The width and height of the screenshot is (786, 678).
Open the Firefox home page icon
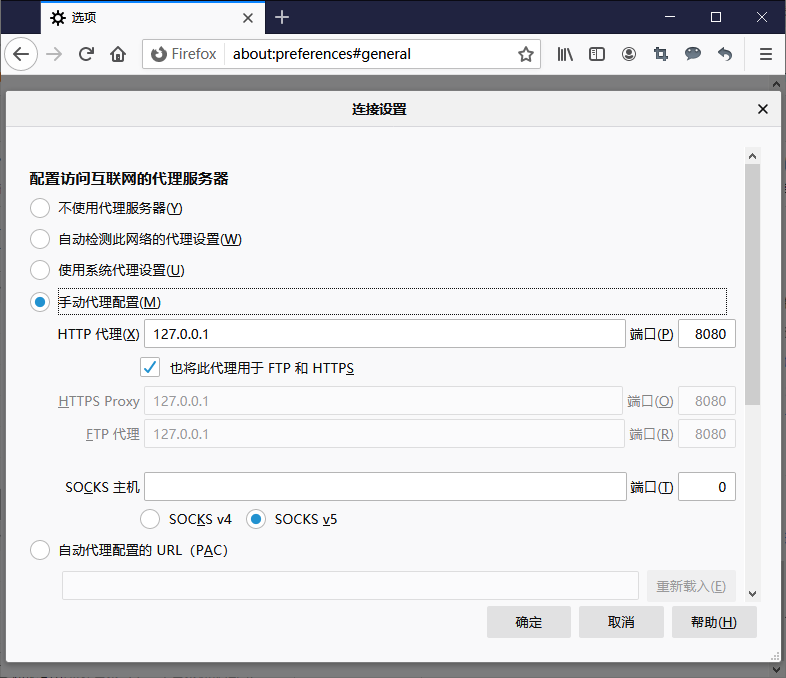[118, 54]
